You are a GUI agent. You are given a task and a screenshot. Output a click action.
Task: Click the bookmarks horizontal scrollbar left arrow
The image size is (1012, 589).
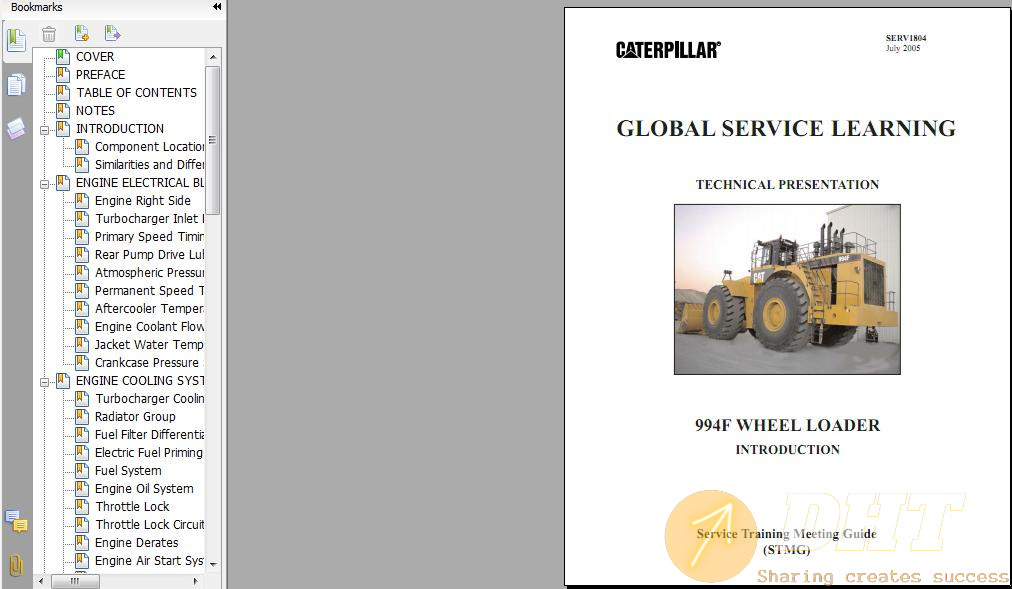(41, 581)
